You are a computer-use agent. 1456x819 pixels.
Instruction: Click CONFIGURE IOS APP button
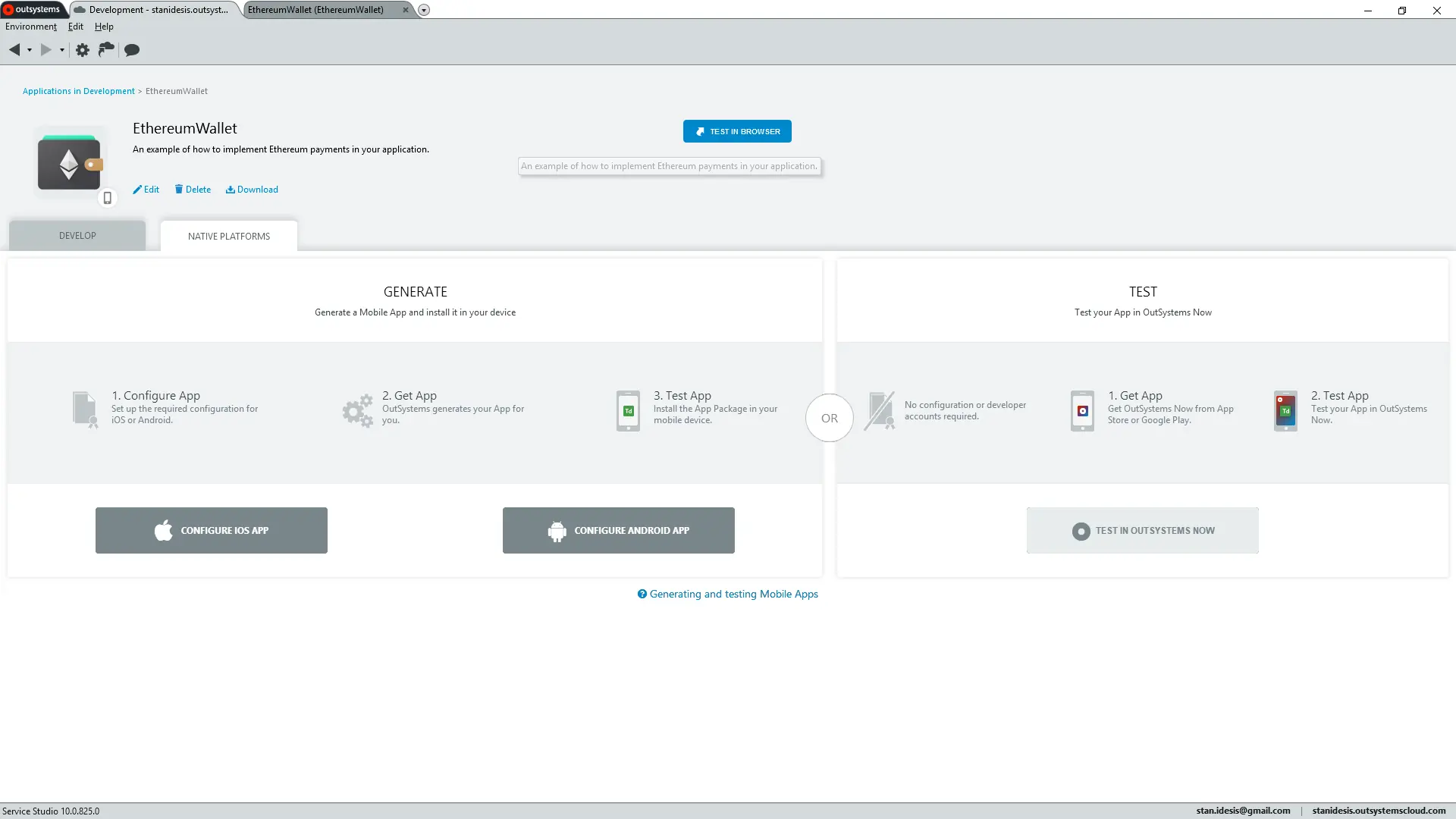click(212, 530)
